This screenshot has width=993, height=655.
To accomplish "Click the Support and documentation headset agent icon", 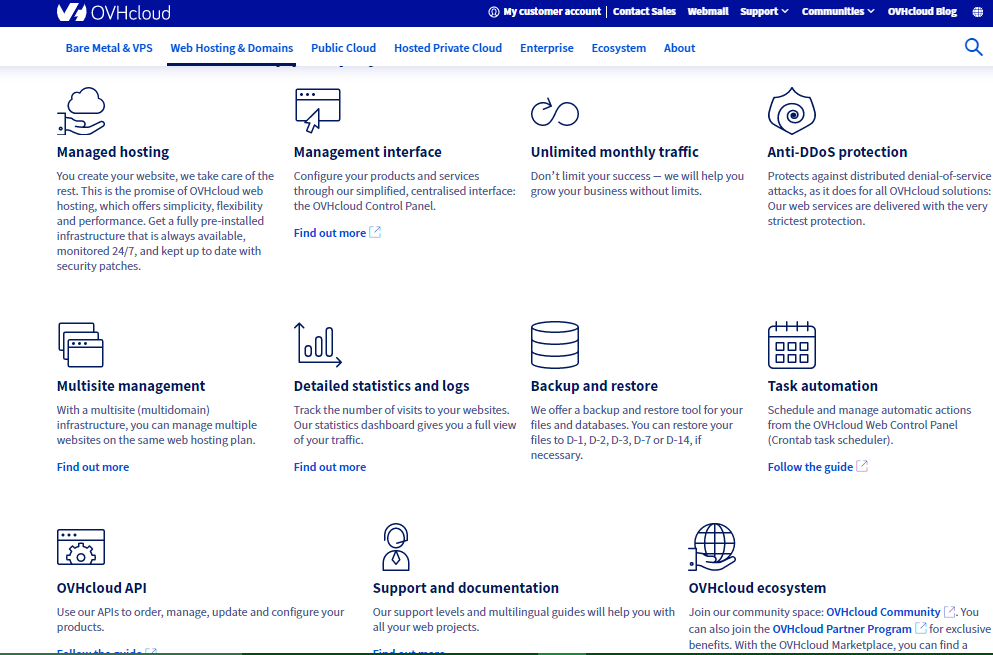I will click(x=396, y=547).
